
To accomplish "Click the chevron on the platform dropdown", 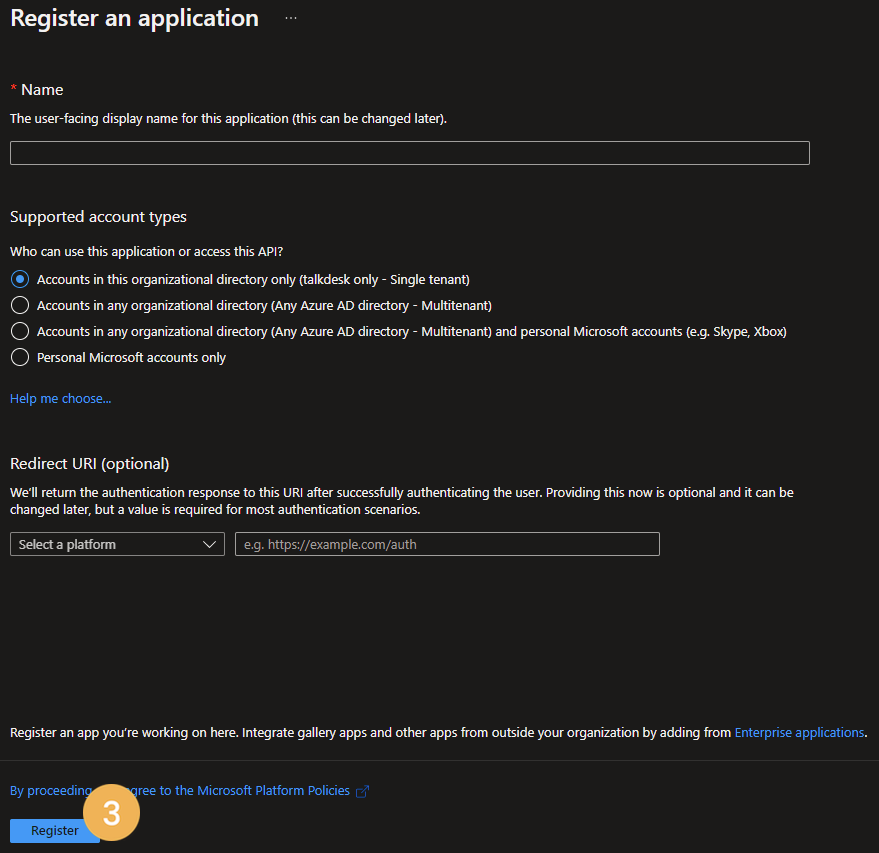I will coord(210,544).
